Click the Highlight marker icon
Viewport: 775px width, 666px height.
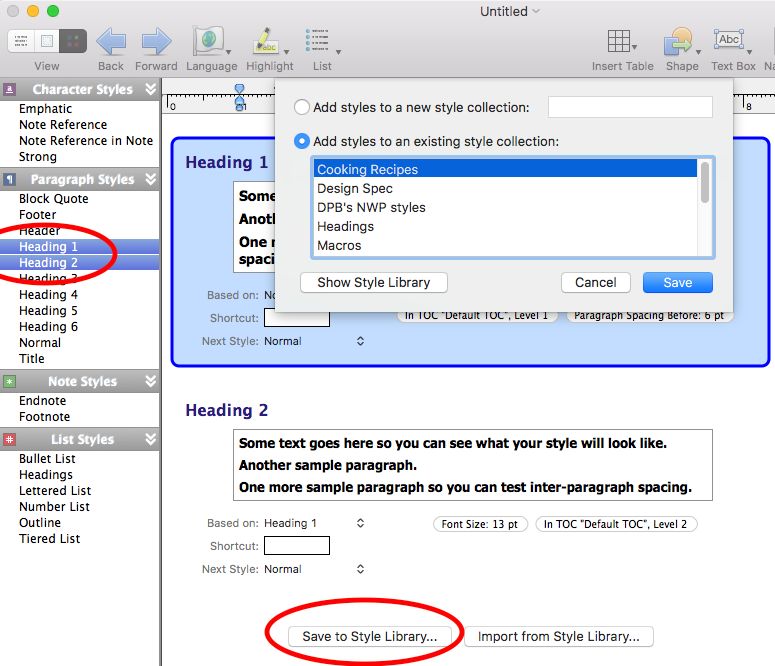coord(267,42)
